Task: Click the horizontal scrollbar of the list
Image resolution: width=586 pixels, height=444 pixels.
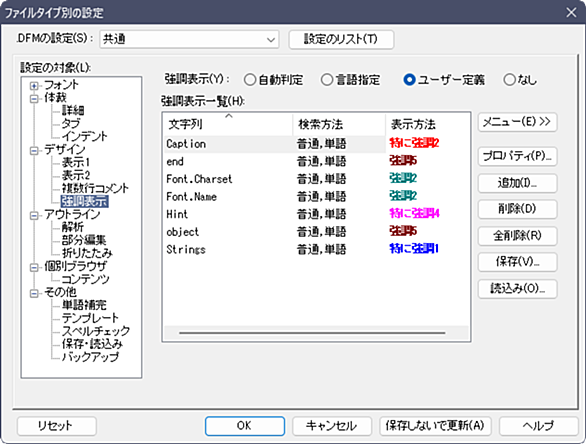Action: [x=316, y=333]
